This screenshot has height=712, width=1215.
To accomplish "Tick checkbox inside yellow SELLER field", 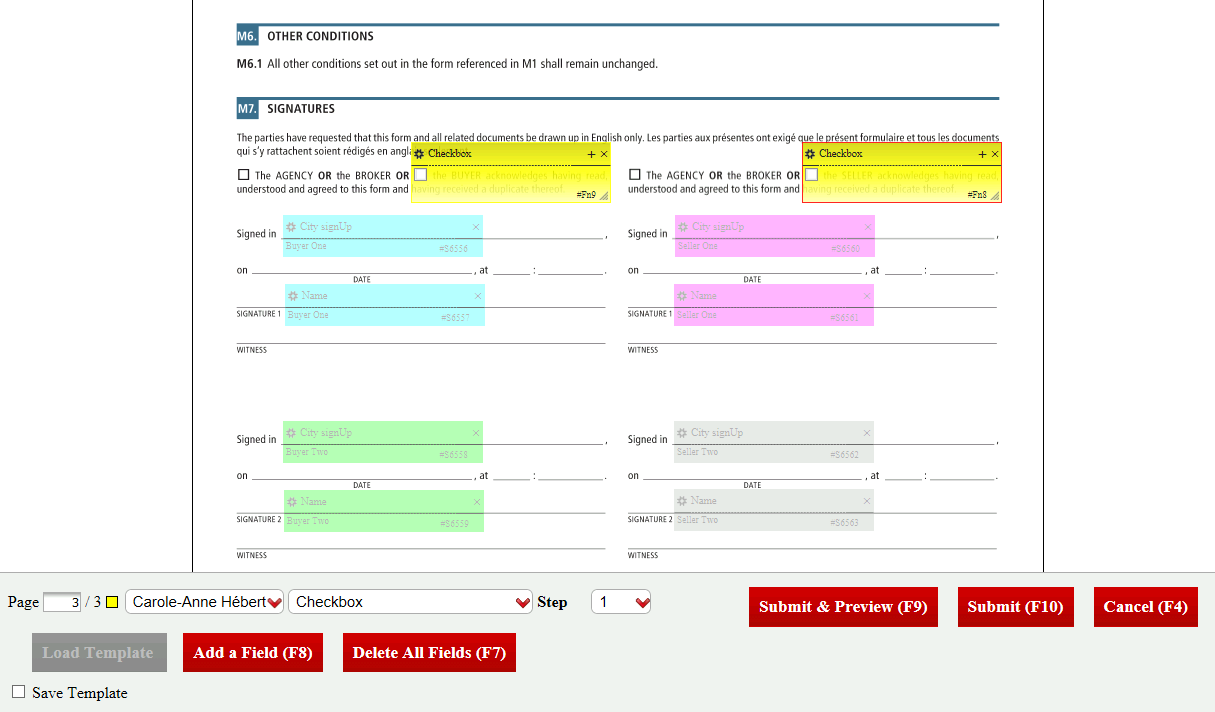I will [x=812, y=175].
